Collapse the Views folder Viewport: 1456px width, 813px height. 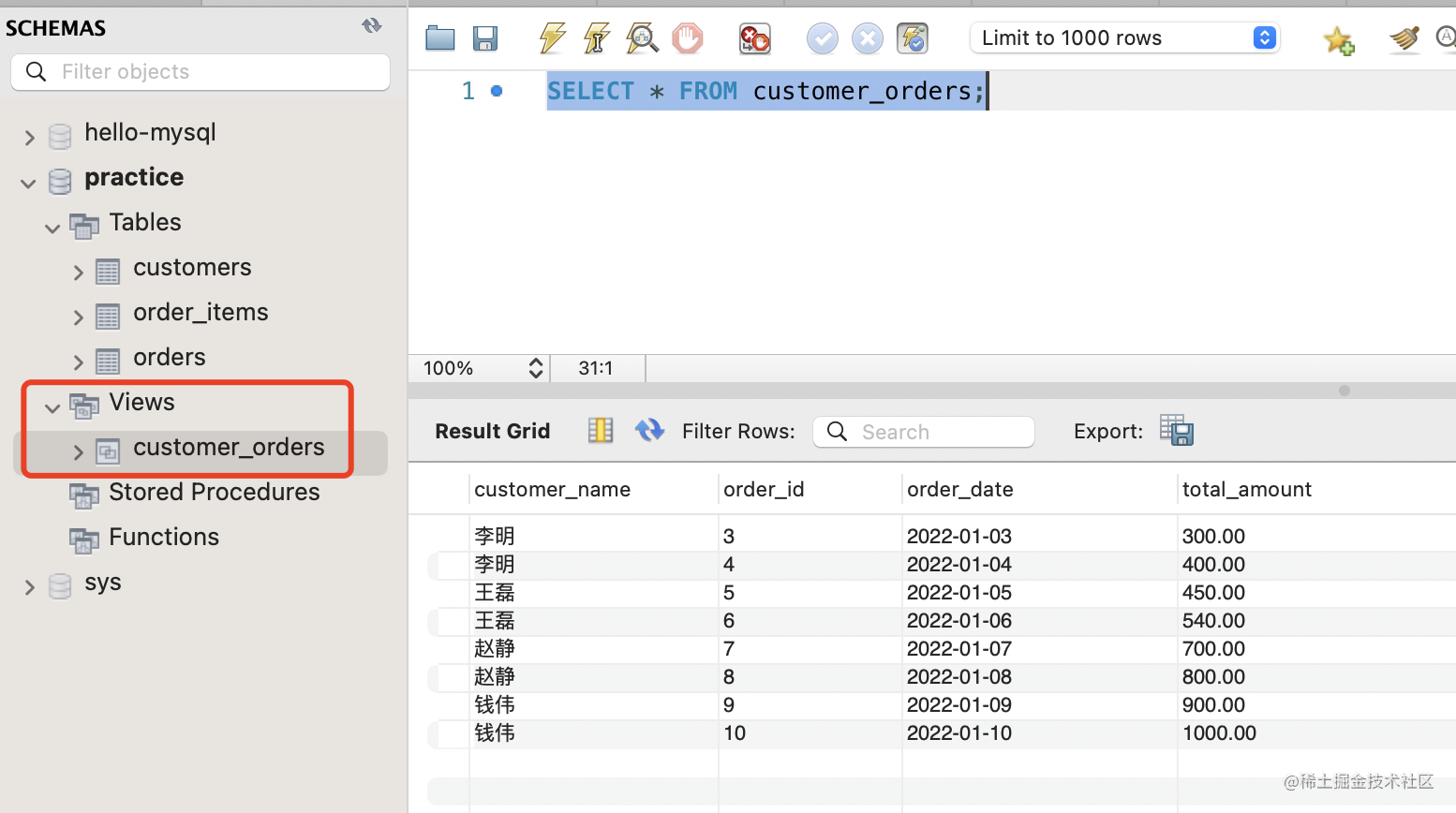[x=52, y=407]
